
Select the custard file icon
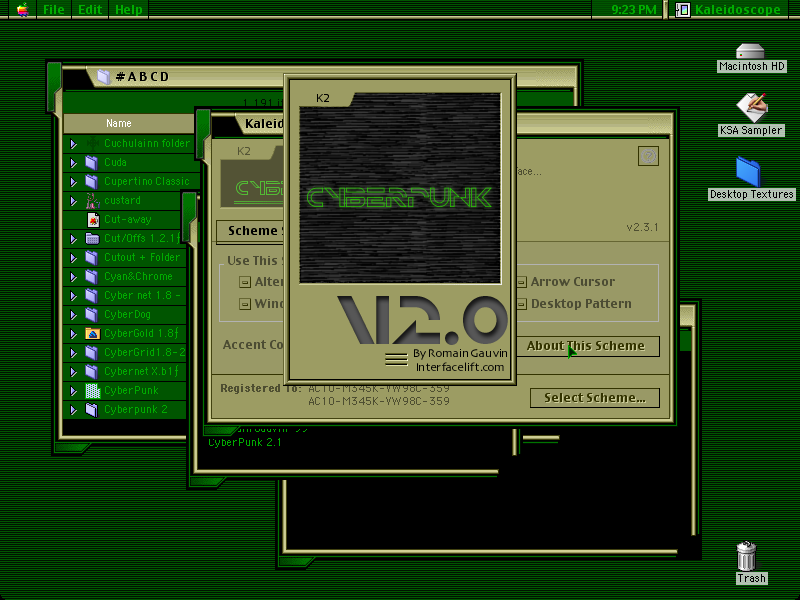(x=92, y=201)
